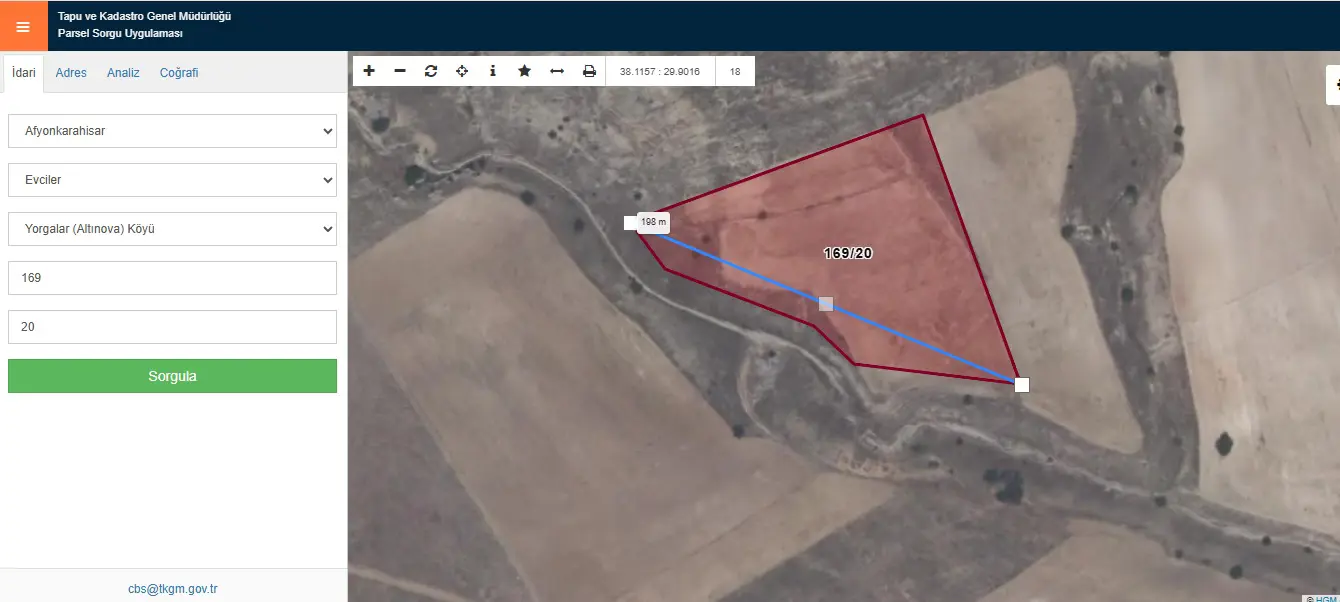Select the distance measure tool
This screenshot has height=602, width=1340.
tap(557, 71)
